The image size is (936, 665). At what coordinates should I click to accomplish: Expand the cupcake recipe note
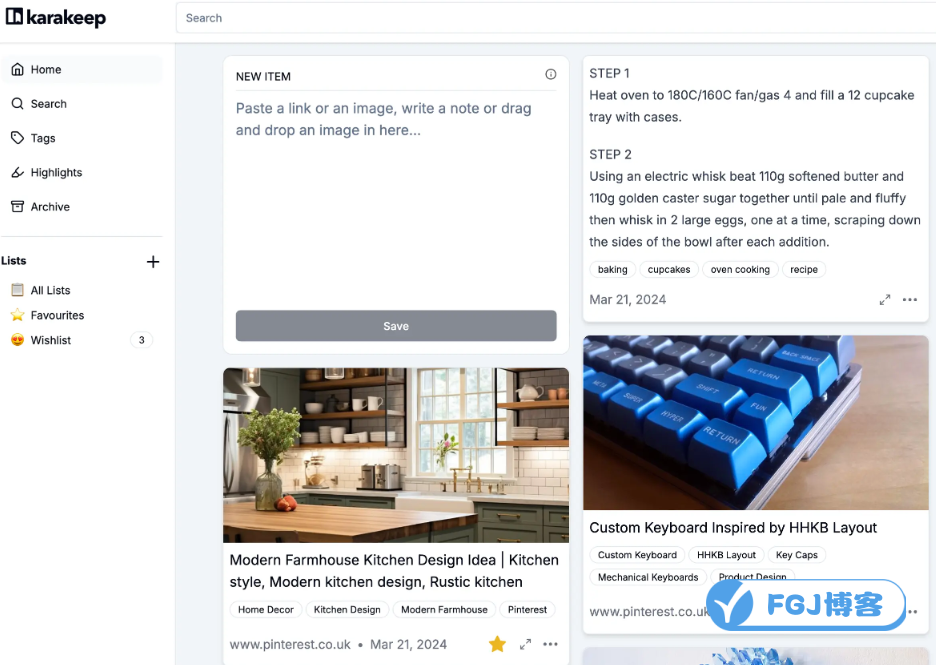[885, 300]
